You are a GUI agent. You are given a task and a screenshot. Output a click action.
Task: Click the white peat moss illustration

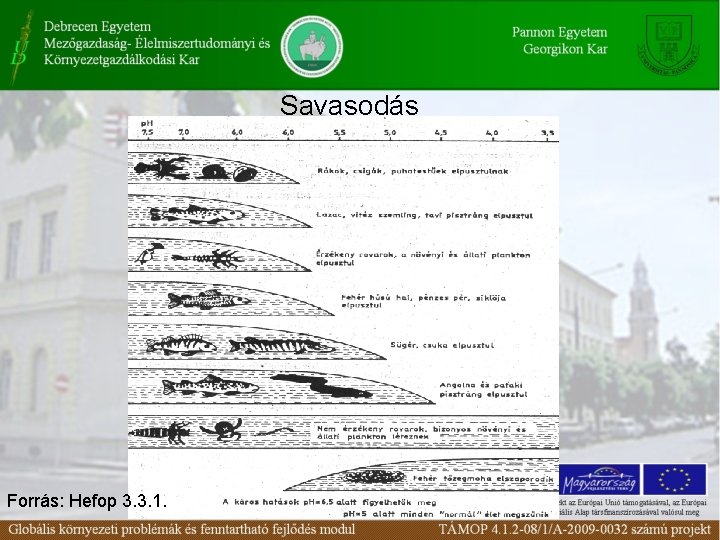[x=374, y=477]
